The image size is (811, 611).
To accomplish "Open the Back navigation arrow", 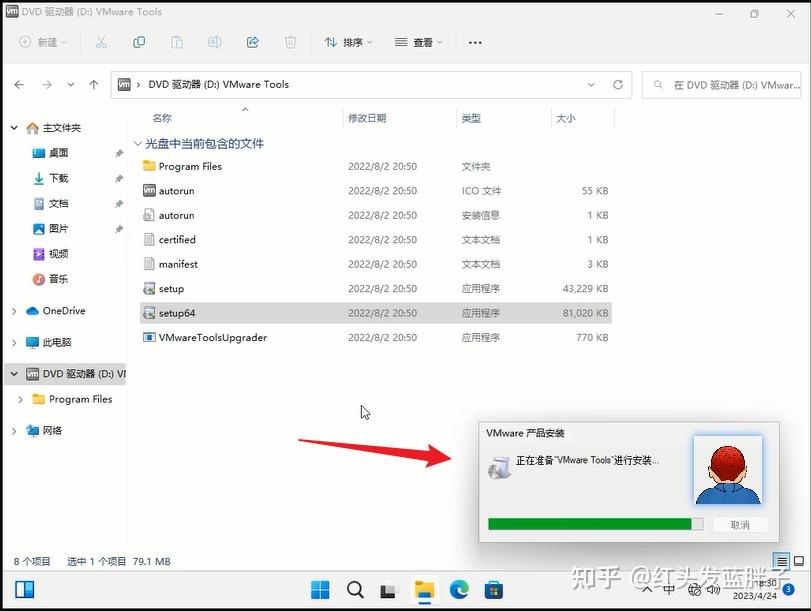I will tap(19, 85).
